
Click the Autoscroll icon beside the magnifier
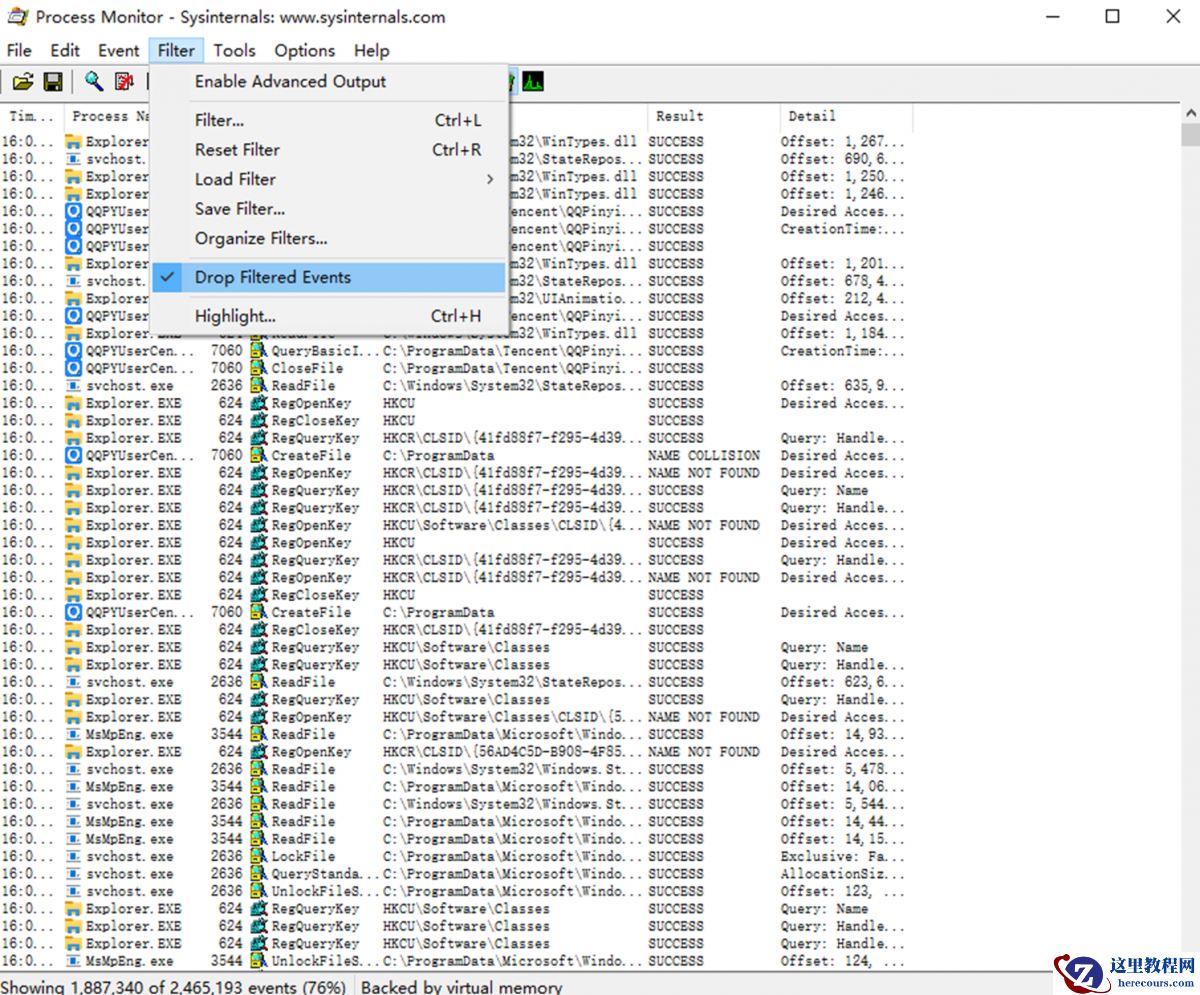(124, 82)
